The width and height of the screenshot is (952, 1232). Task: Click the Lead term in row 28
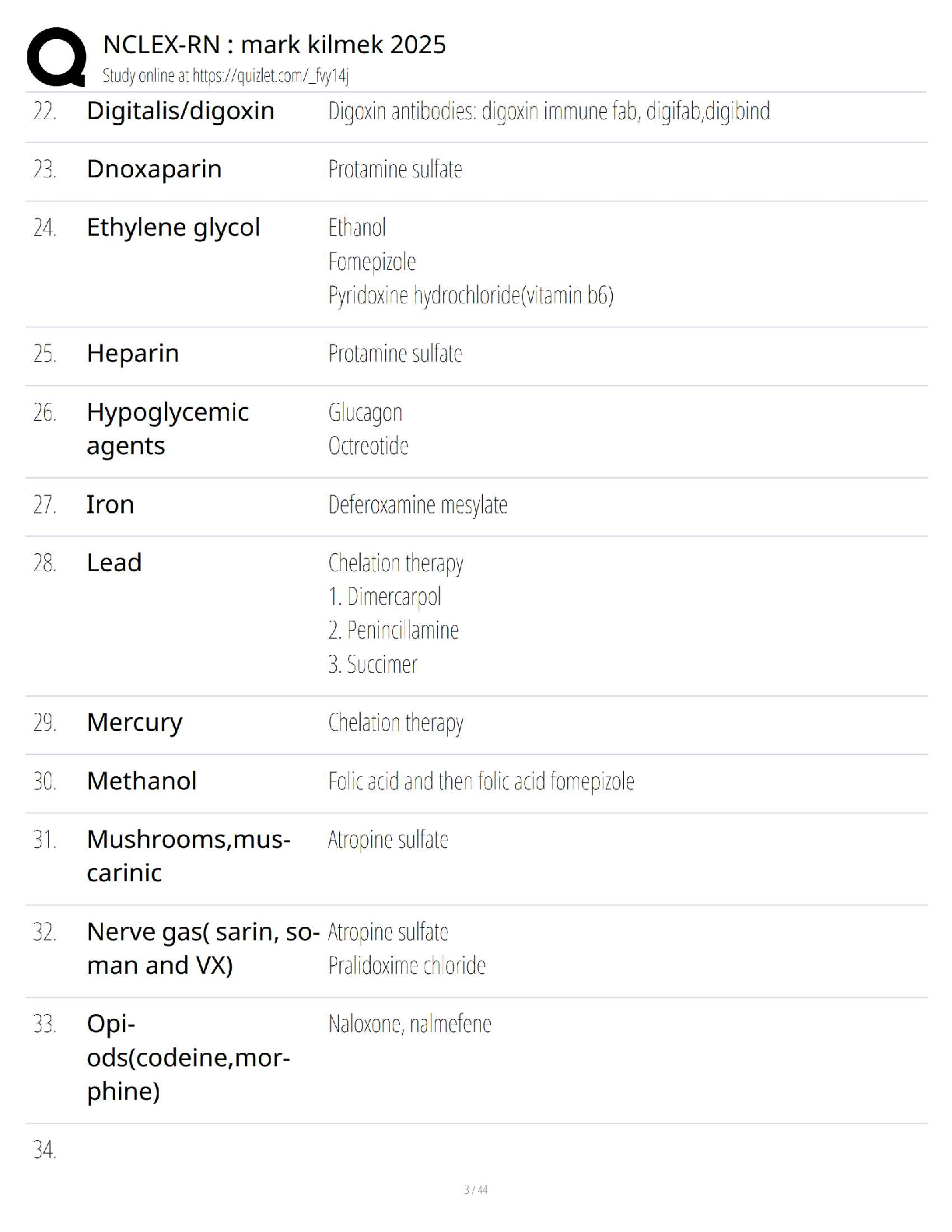click(x=114, y=563)
